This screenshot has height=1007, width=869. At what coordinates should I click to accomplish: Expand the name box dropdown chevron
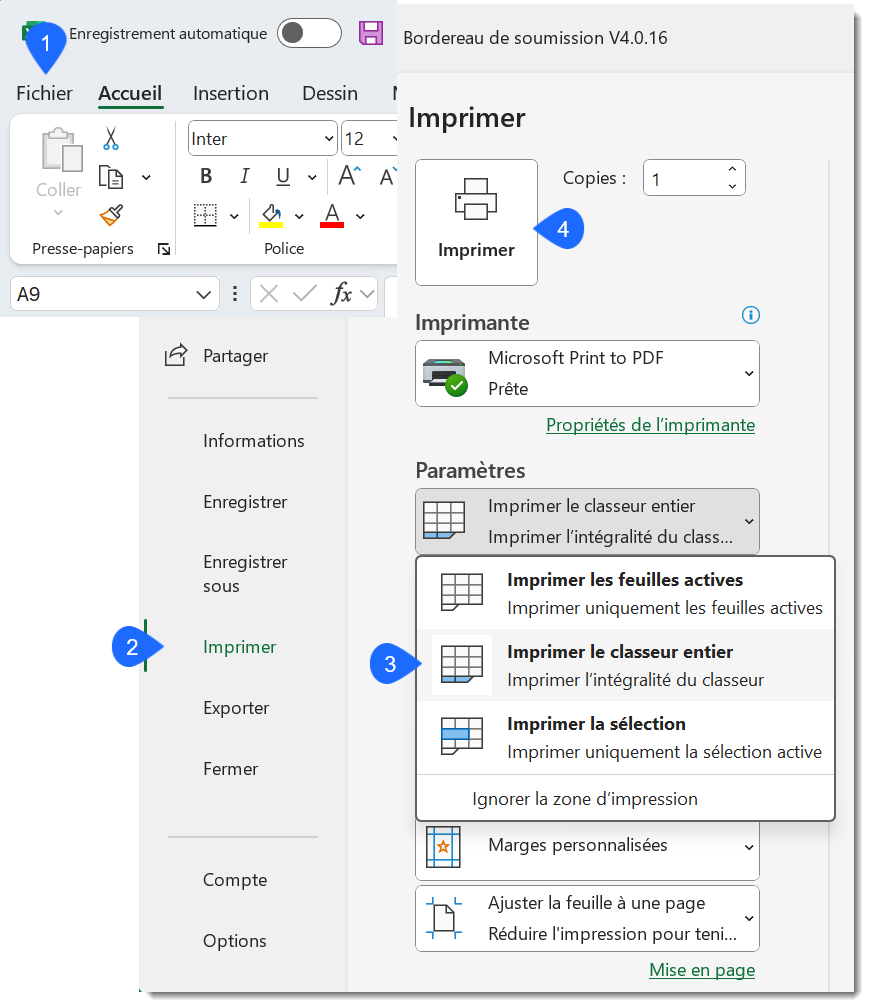204,295
